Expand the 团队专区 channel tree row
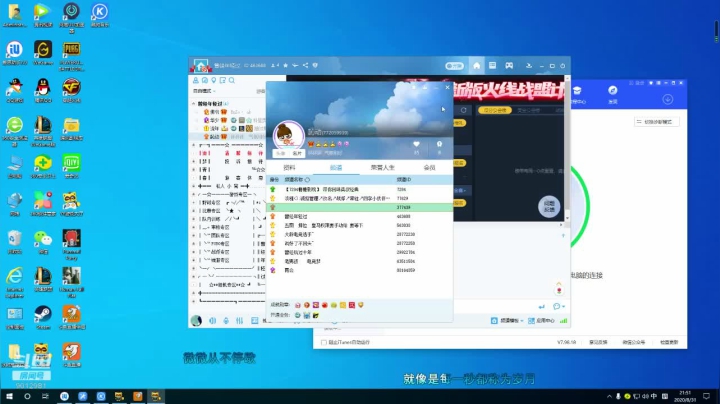This screenshot has height=404, width=720. (x=193, y=236)
